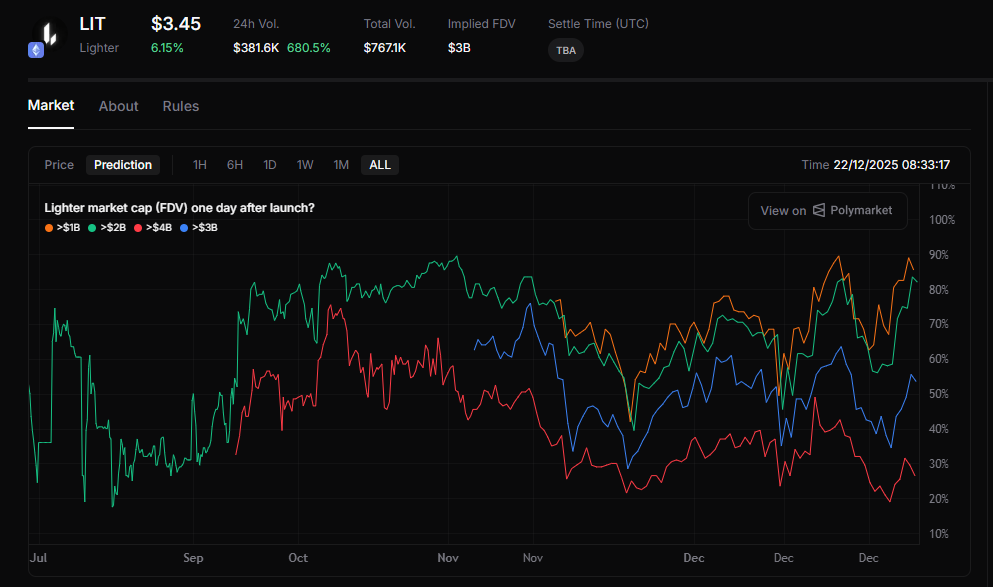Click the TBA settle time badge
Image resolution: width=993 pixels, height=587 pixels.
point(566,49)
